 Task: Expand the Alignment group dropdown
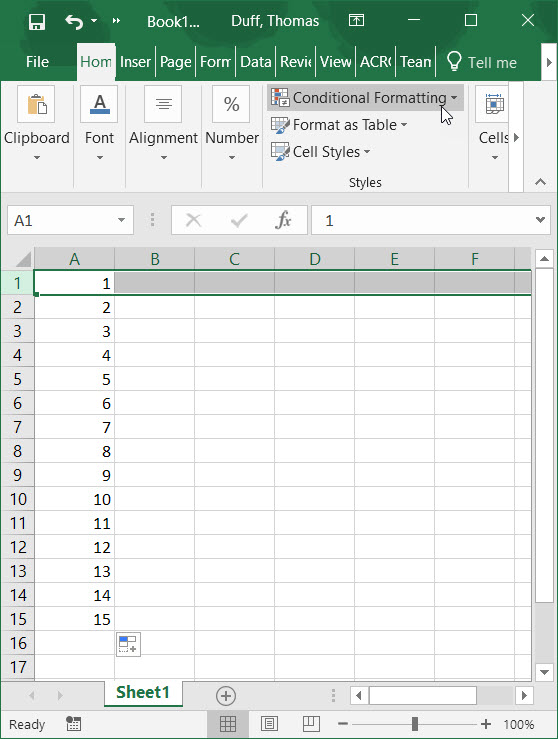coord(164,157)
